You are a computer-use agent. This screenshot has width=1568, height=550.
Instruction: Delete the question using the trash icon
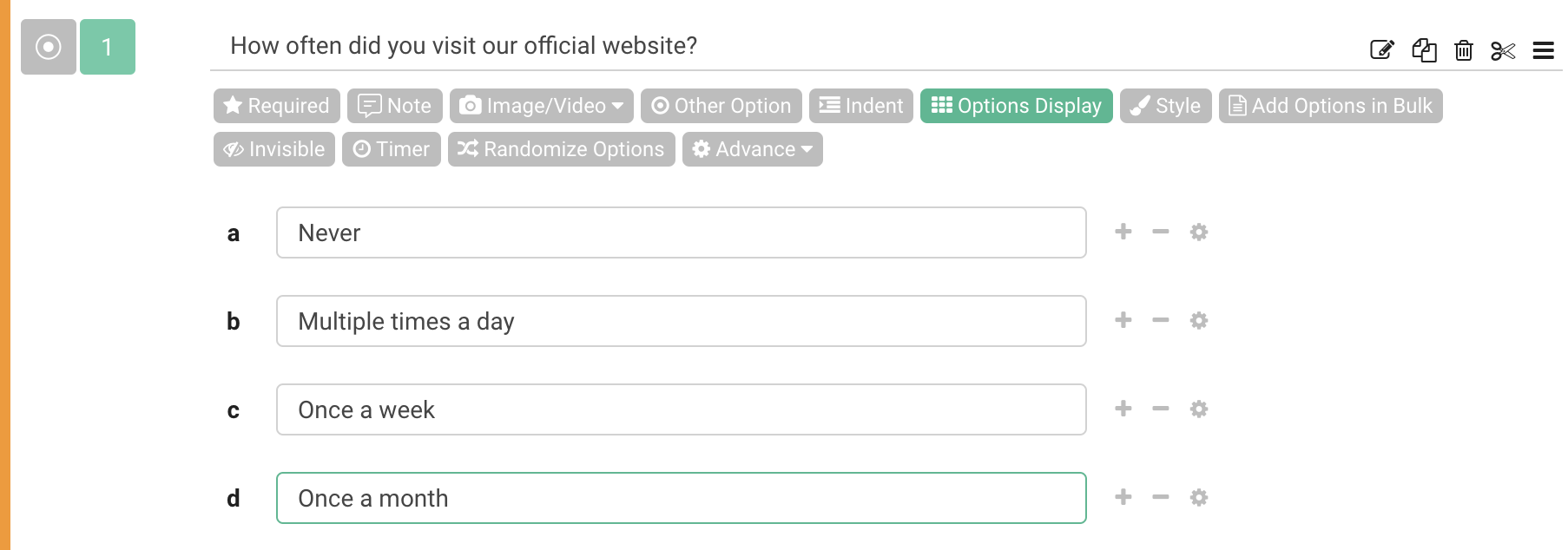tap(1464, 49)
